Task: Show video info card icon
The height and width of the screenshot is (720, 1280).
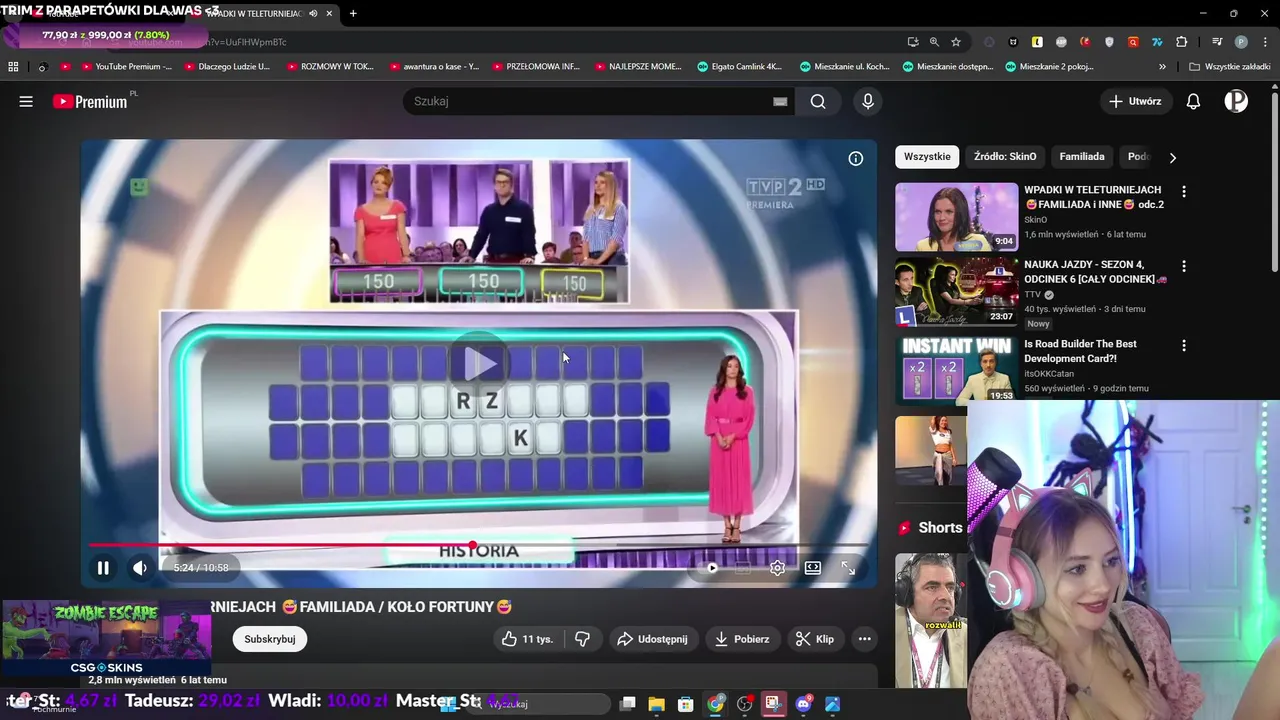Action: pyautogui.click(x=856, y=158)
